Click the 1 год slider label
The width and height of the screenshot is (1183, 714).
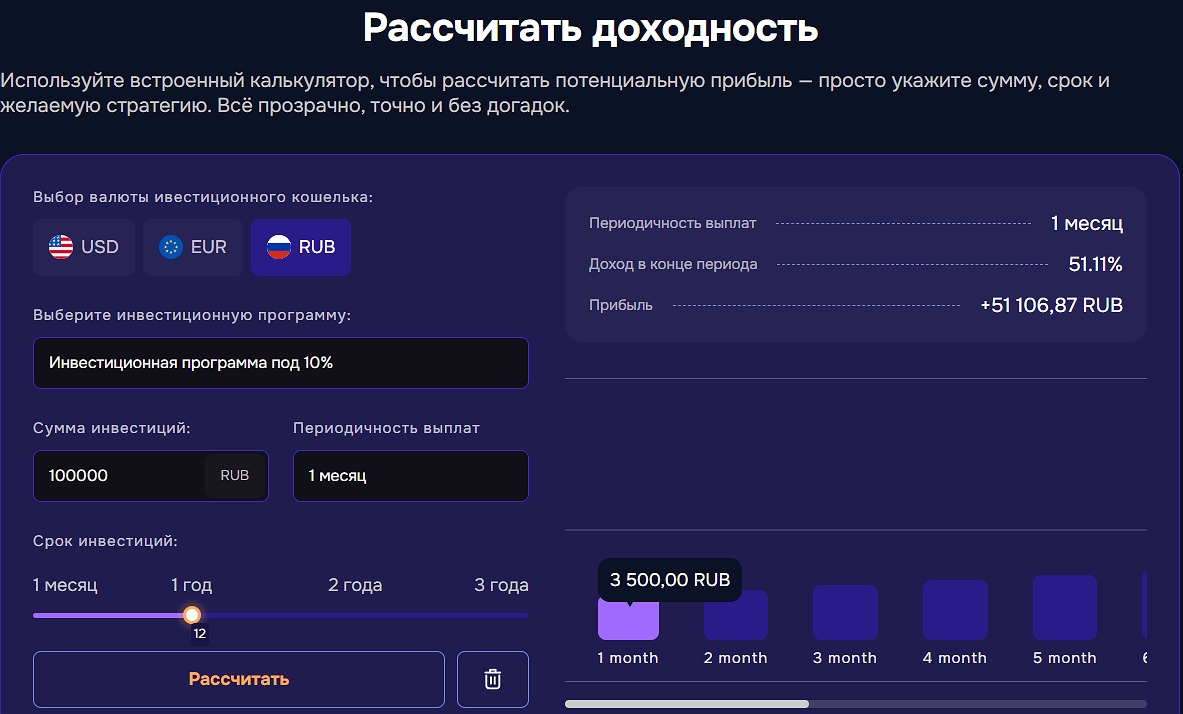pyautogui.click(x=192, y=585)
